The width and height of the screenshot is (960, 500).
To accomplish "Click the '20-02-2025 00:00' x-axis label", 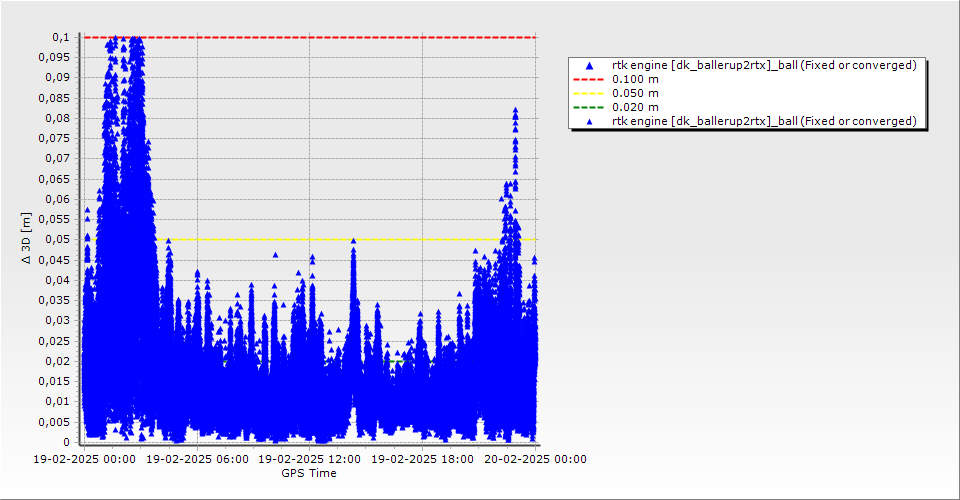I will point(535,459).
